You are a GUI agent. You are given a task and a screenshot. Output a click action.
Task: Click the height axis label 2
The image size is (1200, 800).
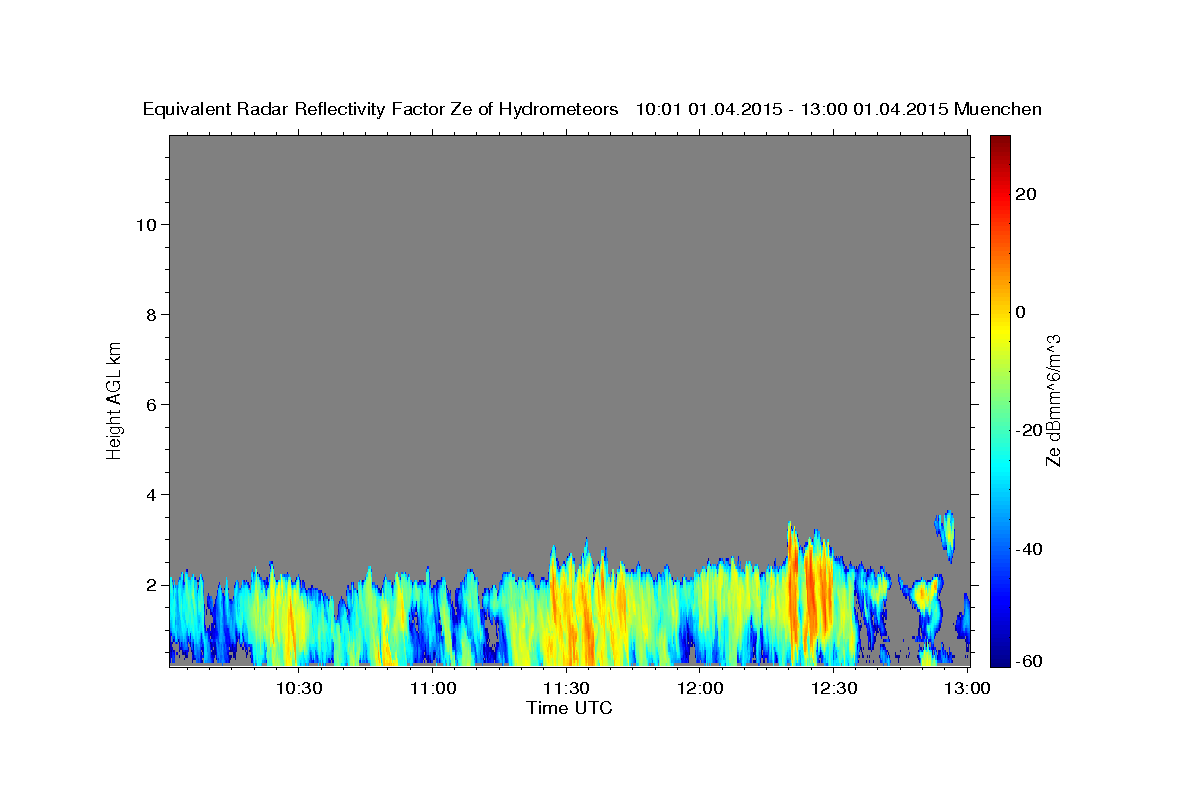click(x=150, y=584)
